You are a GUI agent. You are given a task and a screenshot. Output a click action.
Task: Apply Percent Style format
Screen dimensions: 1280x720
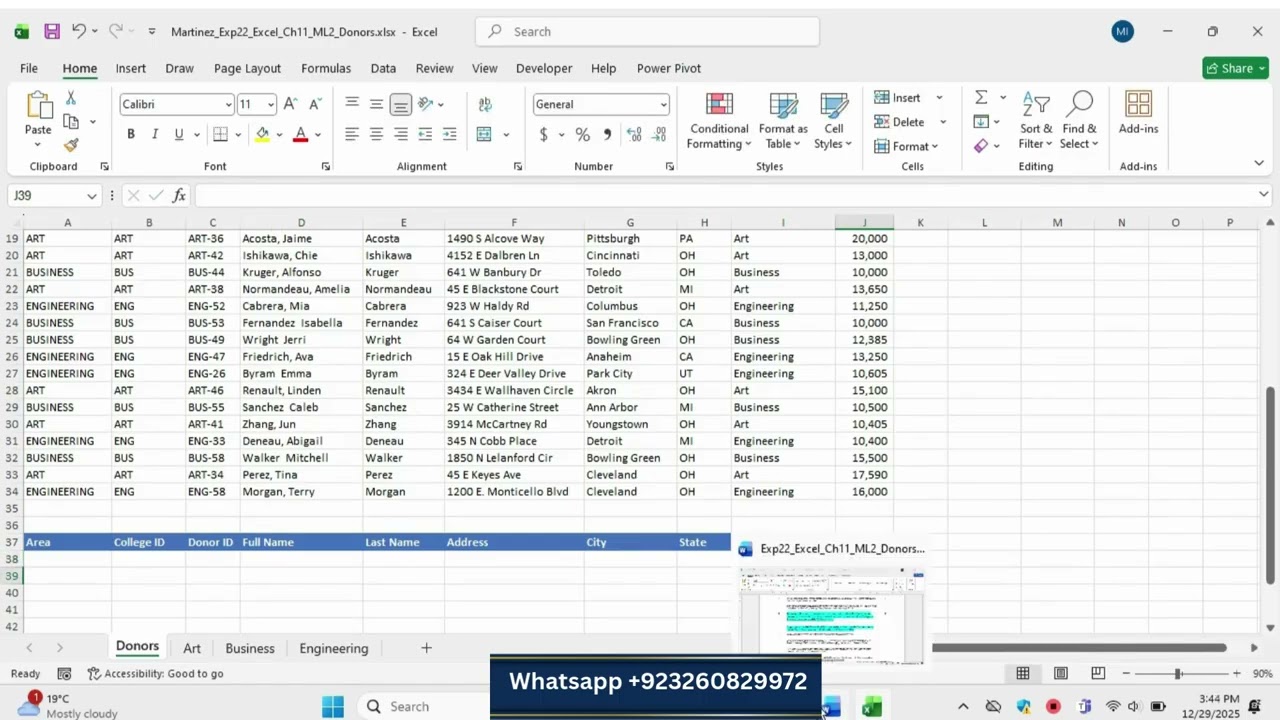[x=582, y=134]
